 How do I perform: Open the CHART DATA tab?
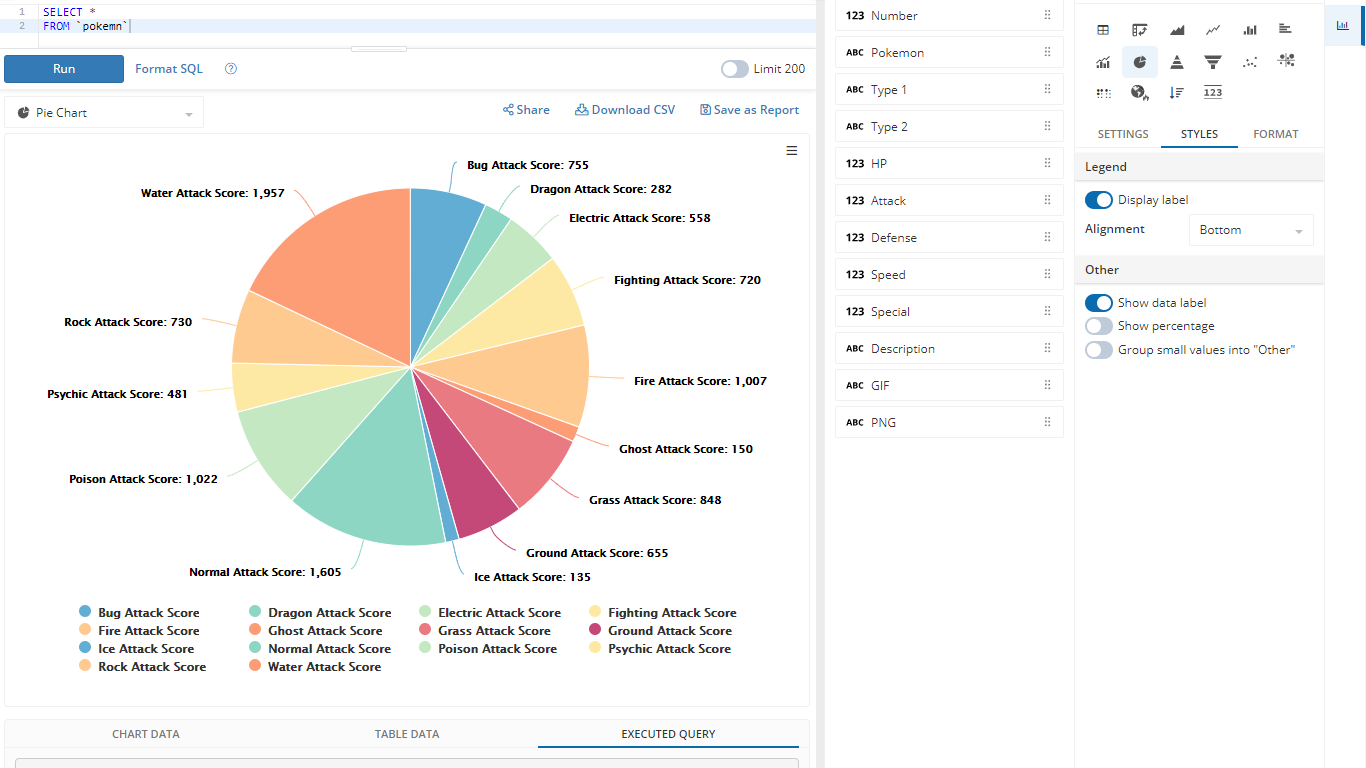point(146,734)
